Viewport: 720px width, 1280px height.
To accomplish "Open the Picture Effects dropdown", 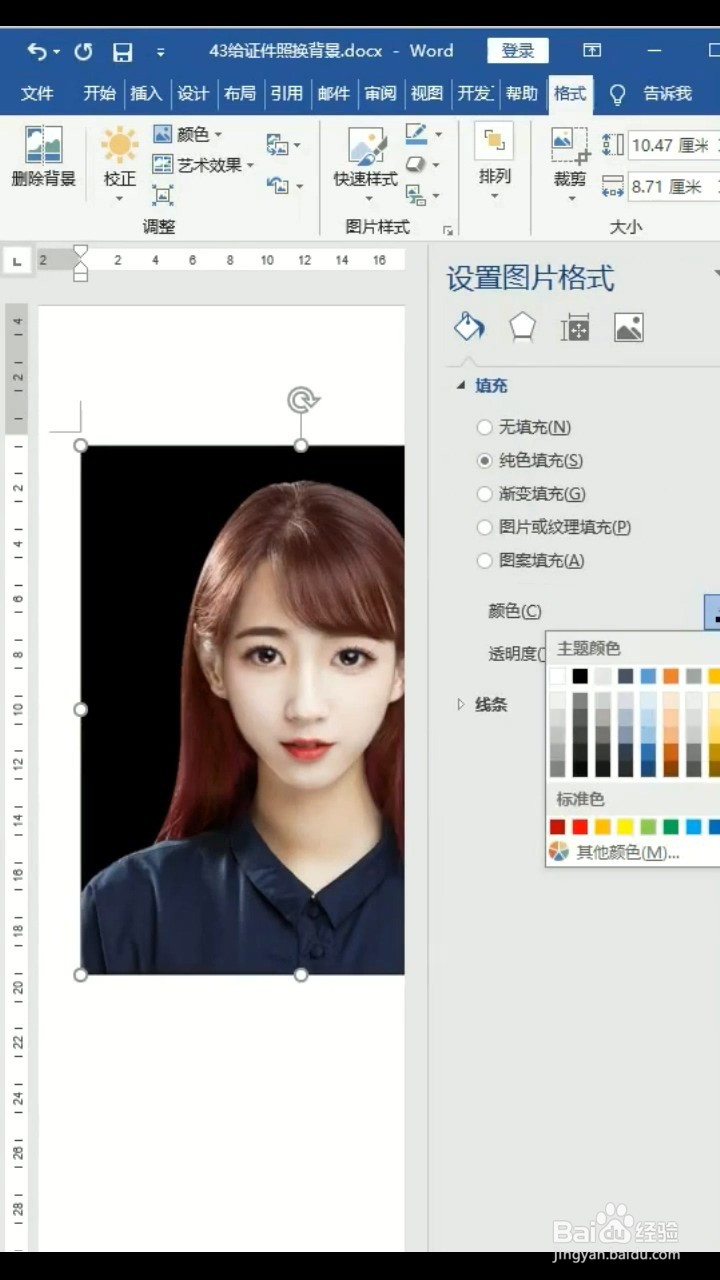I will [424, 164].
